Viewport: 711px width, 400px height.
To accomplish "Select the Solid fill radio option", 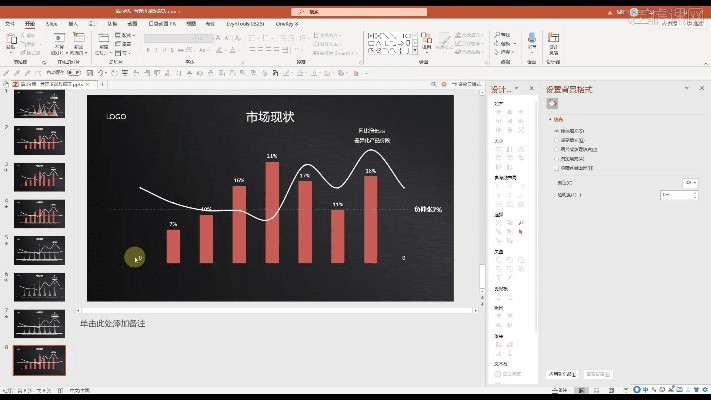I will [556, 131].
